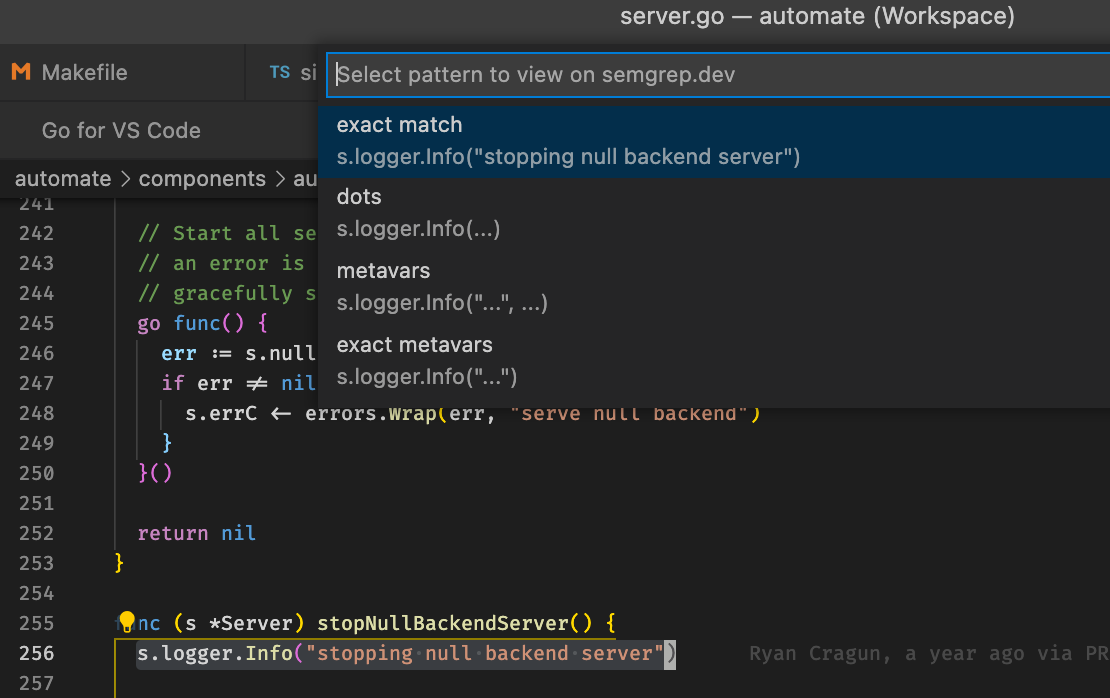Click 'go func() {' code line
Viewport: 1110px width, 698px height.
(202, 324)
